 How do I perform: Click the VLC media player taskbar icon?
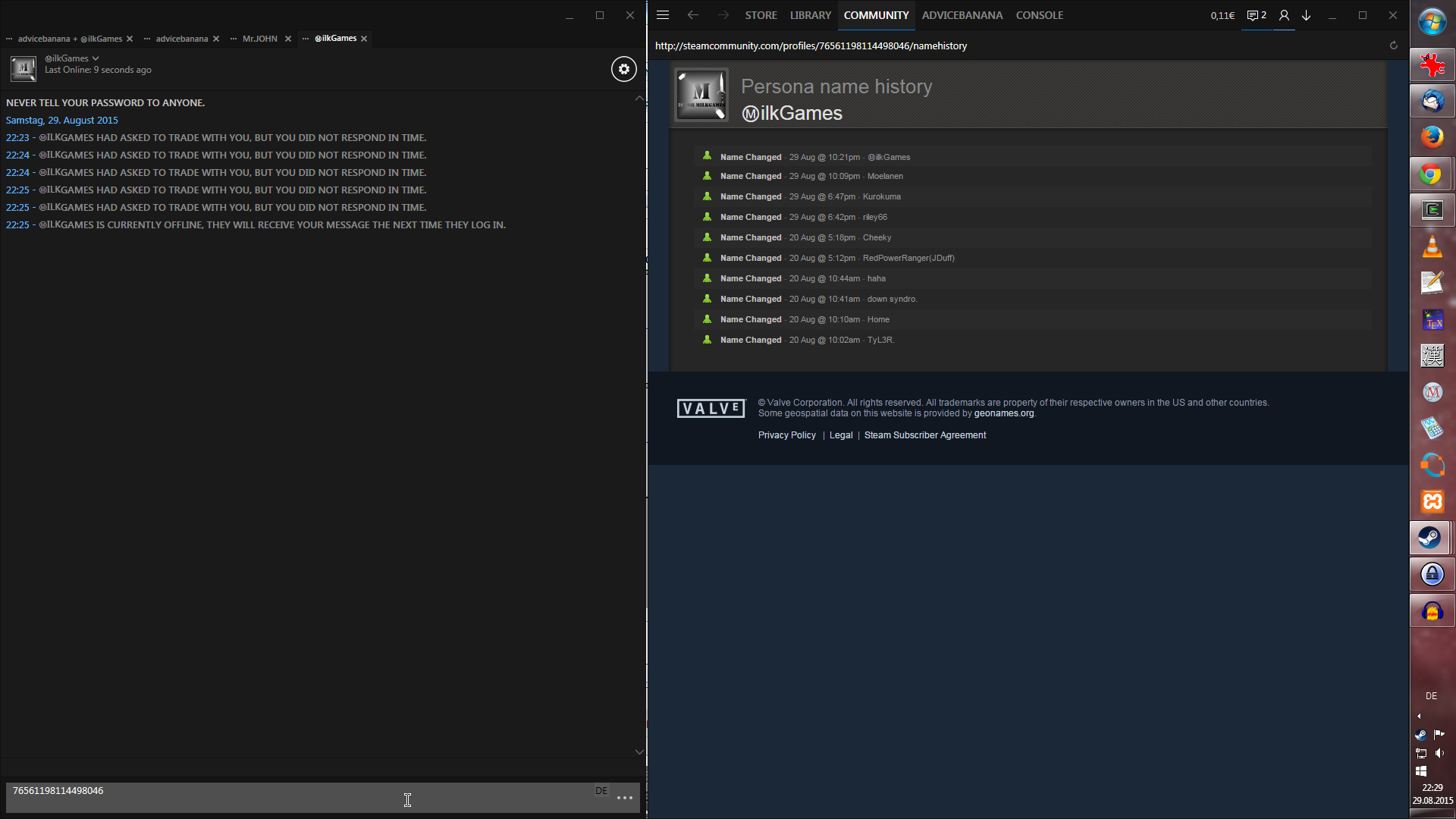tap(1431, 246)
